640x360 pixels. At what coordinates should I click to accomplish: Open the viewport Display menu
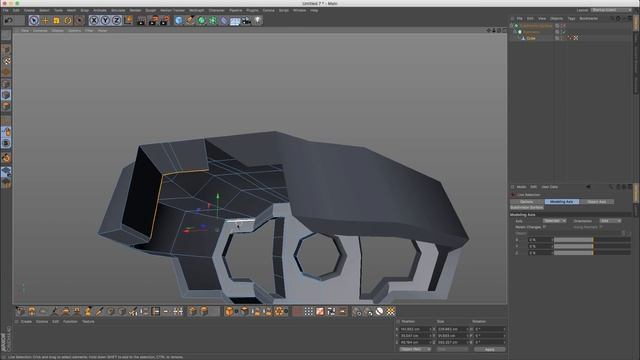coord(58,31)
